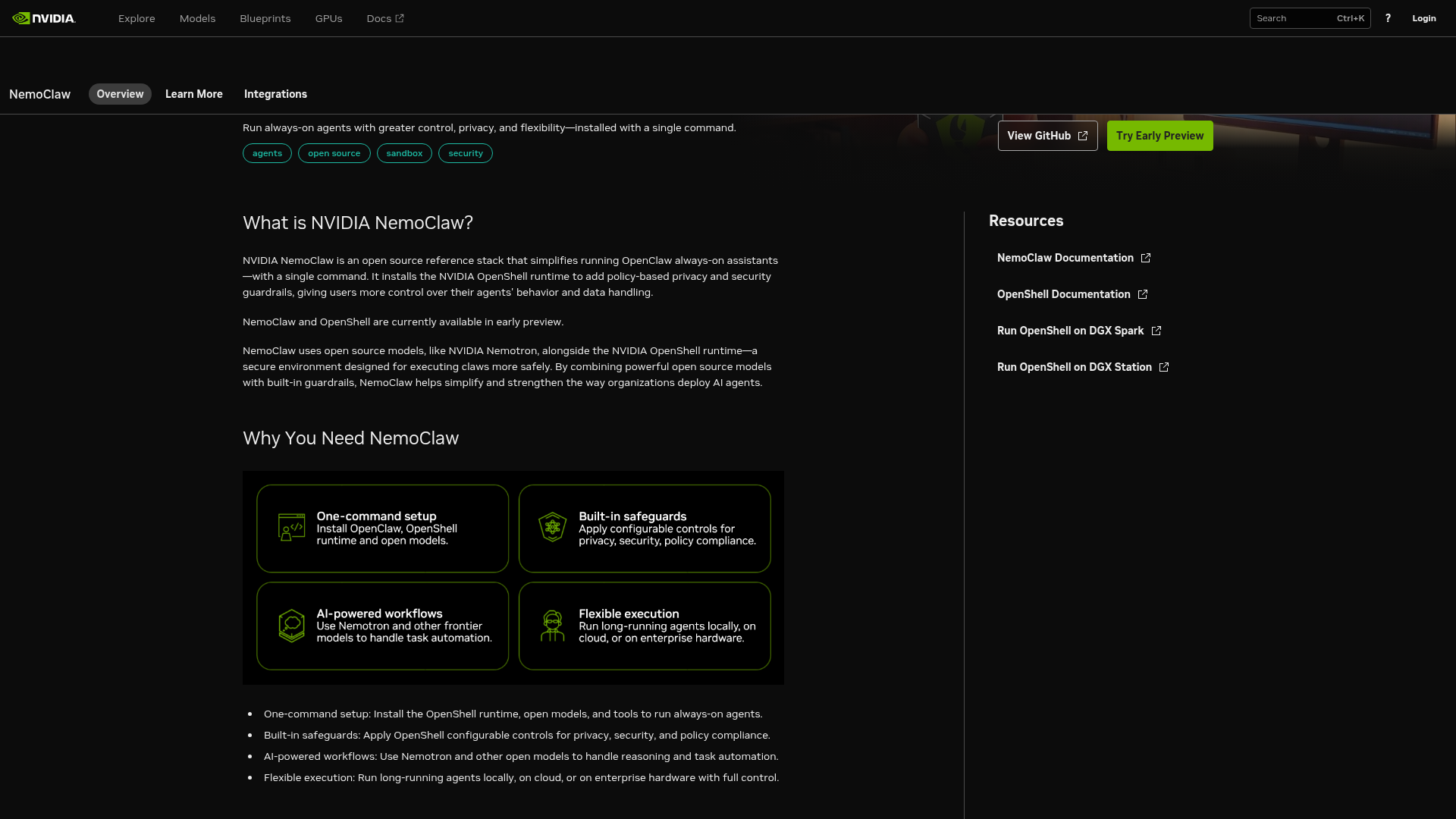Viewport: 1456px width, 819px height.
Task: Click the sandbox tag
Action: click(x=404, y=153)
